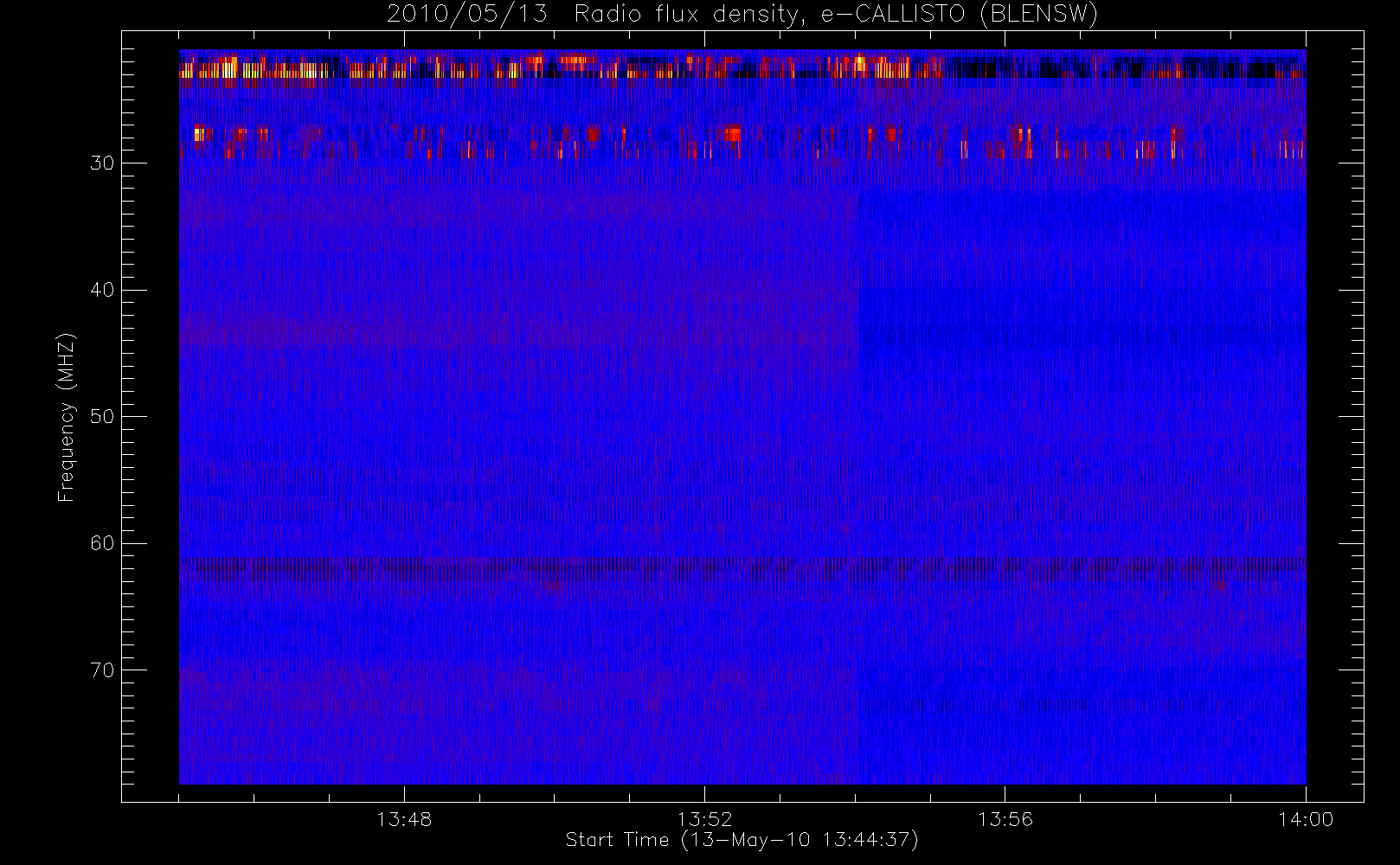Select the 13:48 time tick label
Image resolution: width=1400 pixels, height=865 pixels.
[404, 819]
